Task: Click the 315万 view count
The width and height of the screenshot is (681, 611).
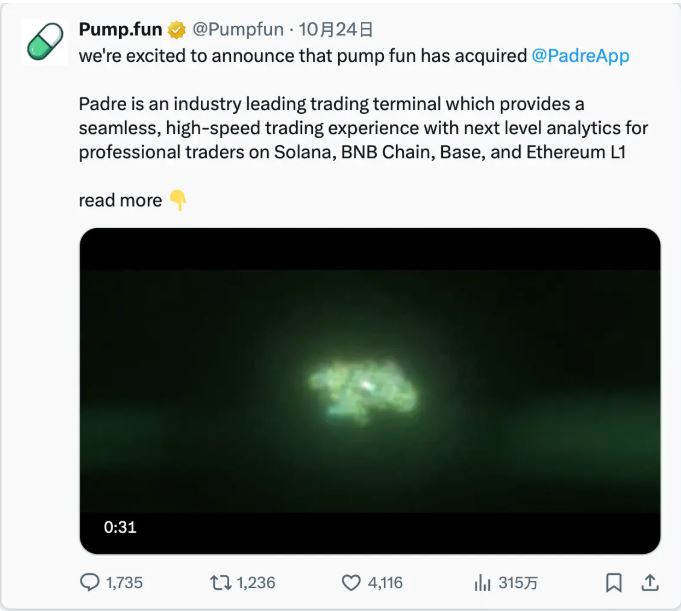Action: [519, 582]
